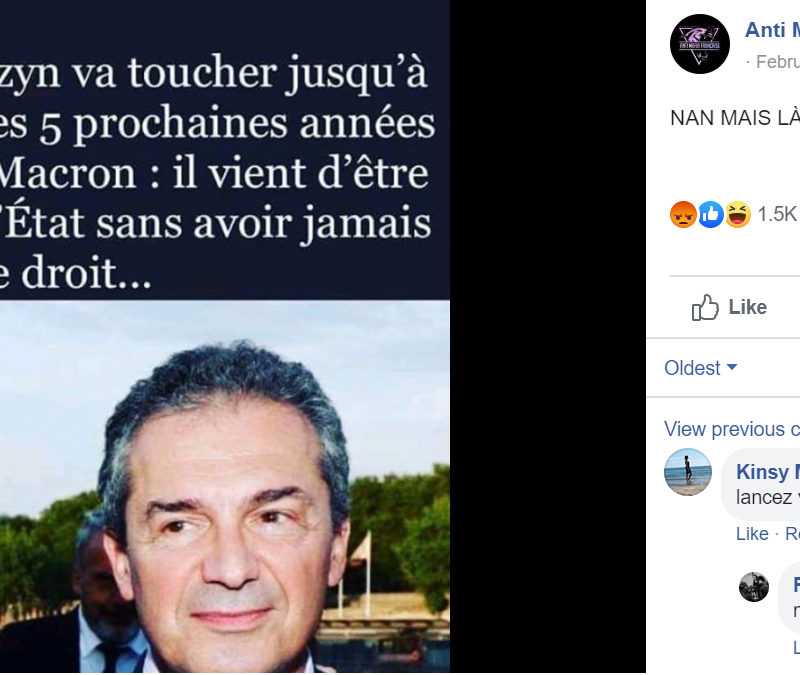Open commenter Kinsy's profile name
The width and height of the screenshot is (800, 675).
[768, 471]
